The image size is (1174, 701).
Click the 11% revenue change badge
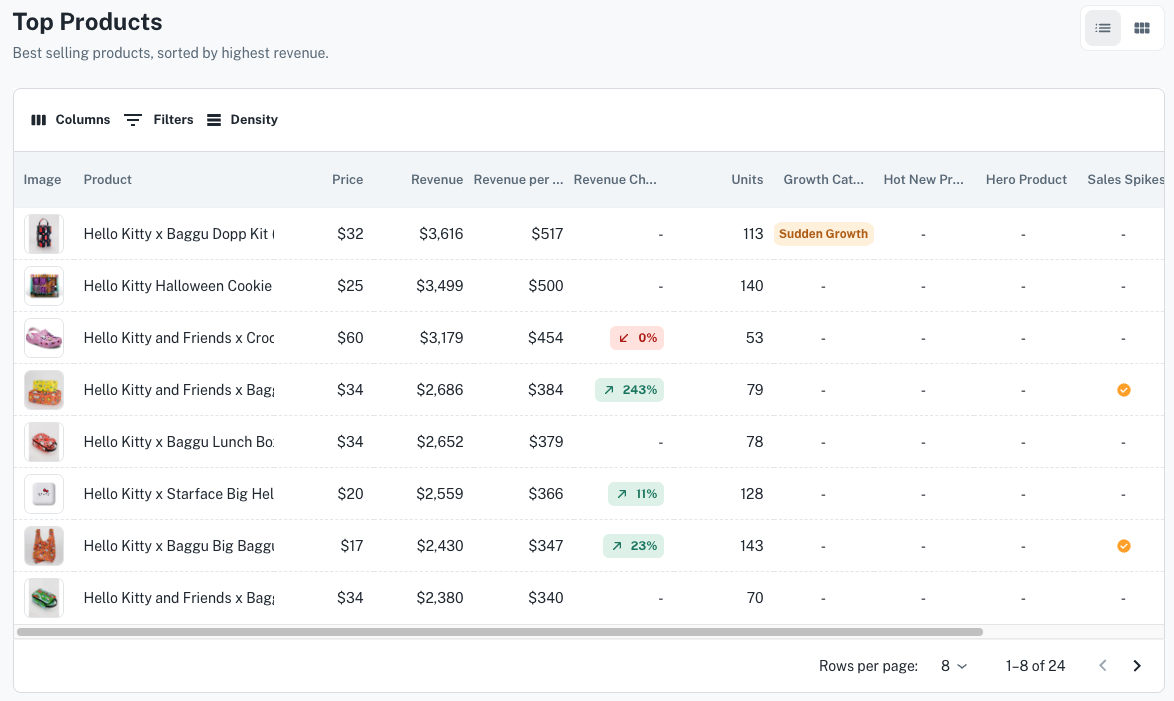(x=636, y=494)
